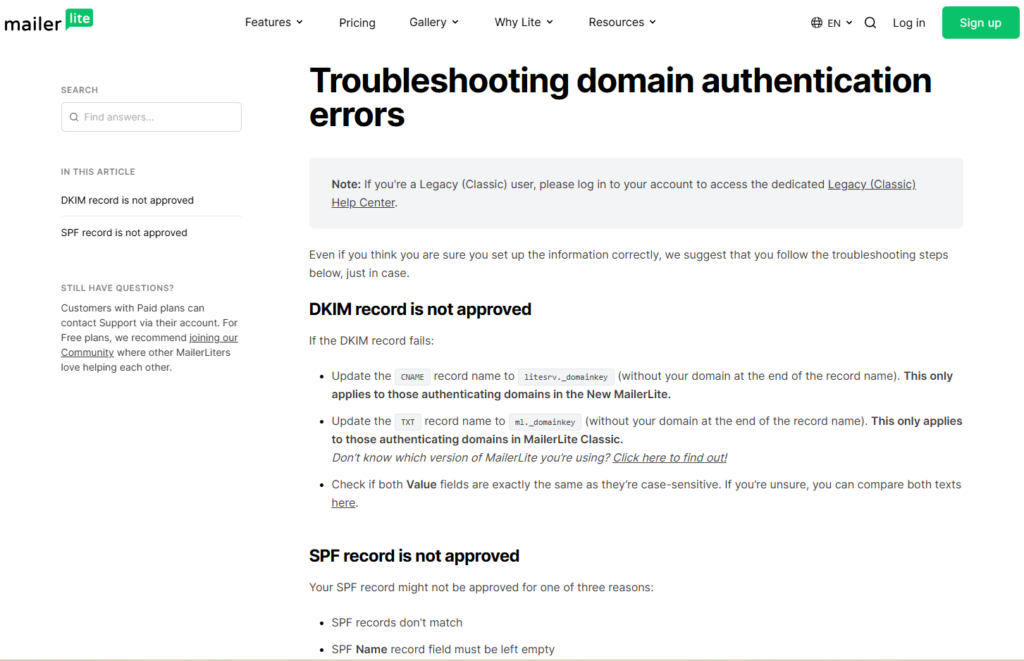
Task: Open the here link to compare texts
Action: (343, 502)
